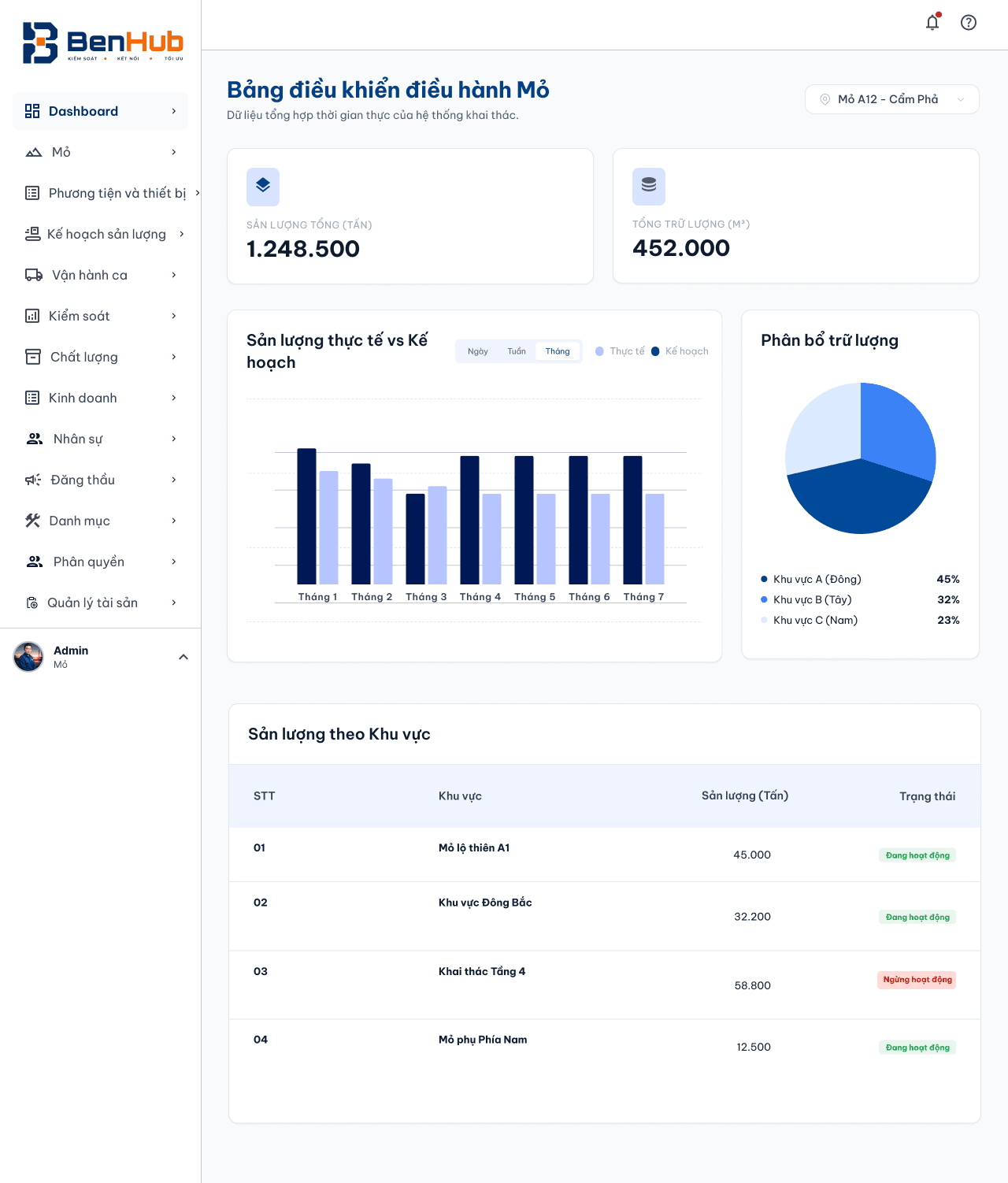1008x1183 pixels.
Task: Click Đang hoạt động badge for Mỏ phụ Phía Nam
Action: tap(917, 1048)
